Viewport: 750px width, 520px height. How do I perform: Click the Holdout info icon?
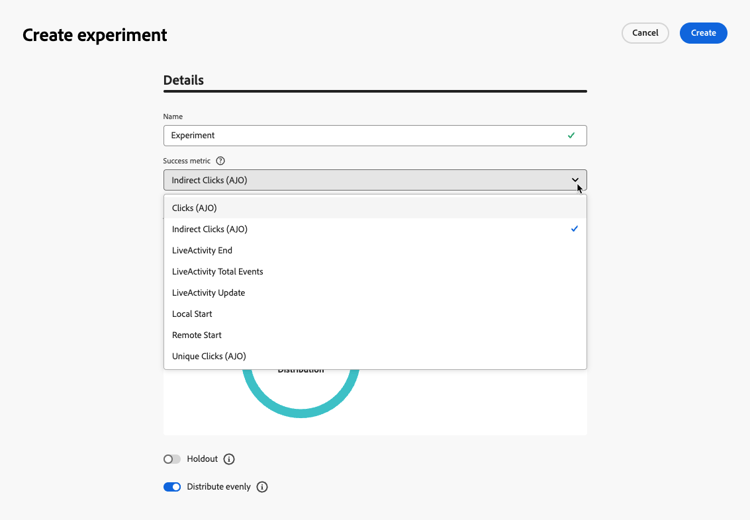click(229, 459)
